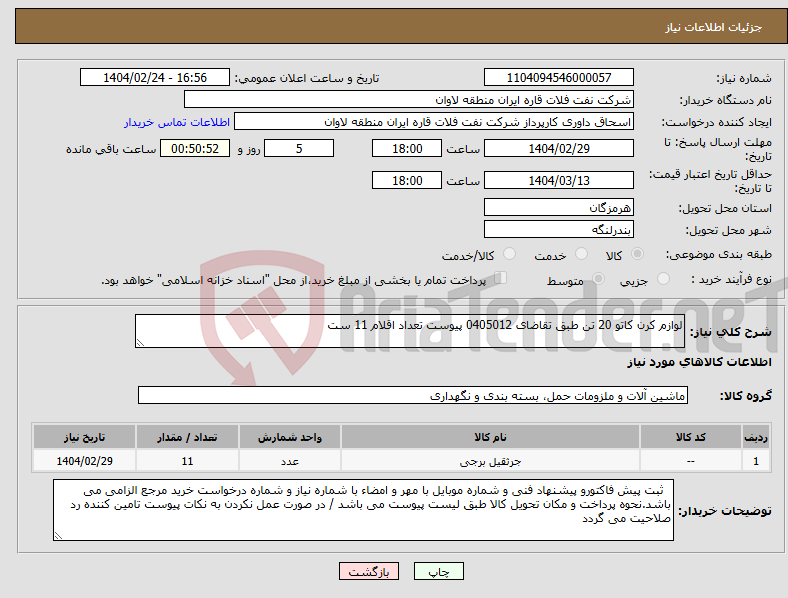
Task: Click the response deadline time 18:00 field
Action: coord(407,148)
